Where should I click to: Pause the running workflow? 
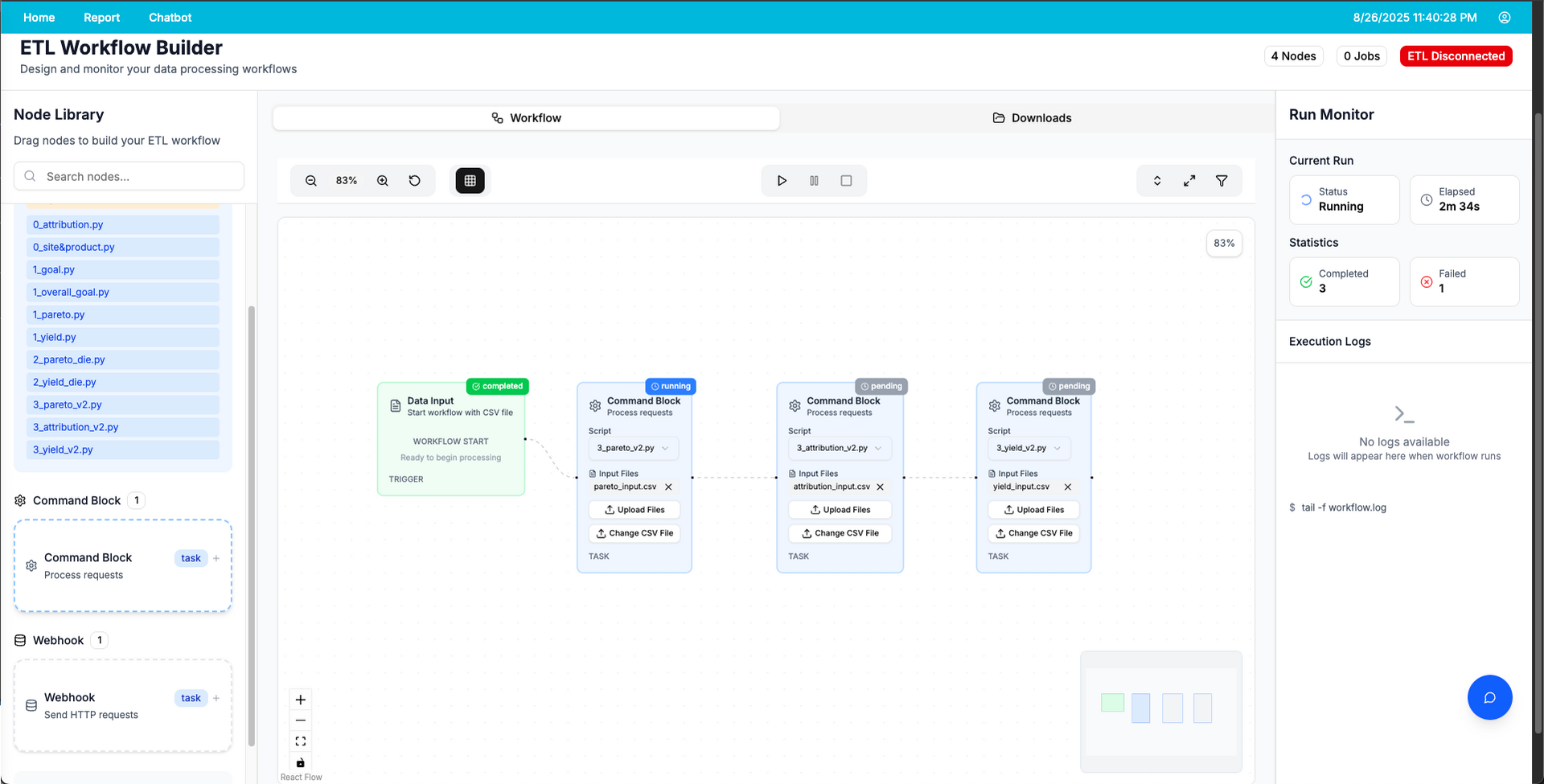[x=814, y=181]
